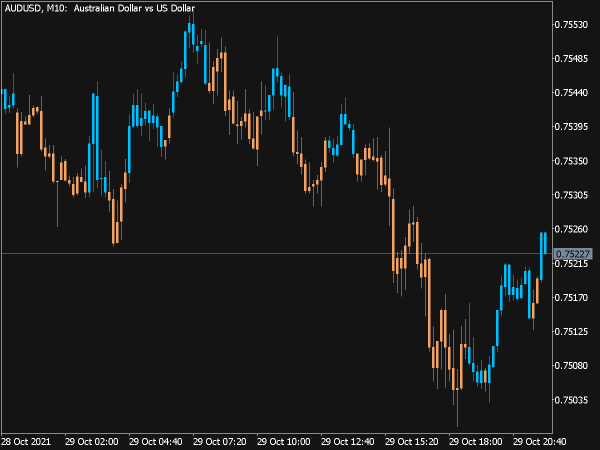Click the 0.75035 price scale label
600x450 pixels.
[571, 400]
